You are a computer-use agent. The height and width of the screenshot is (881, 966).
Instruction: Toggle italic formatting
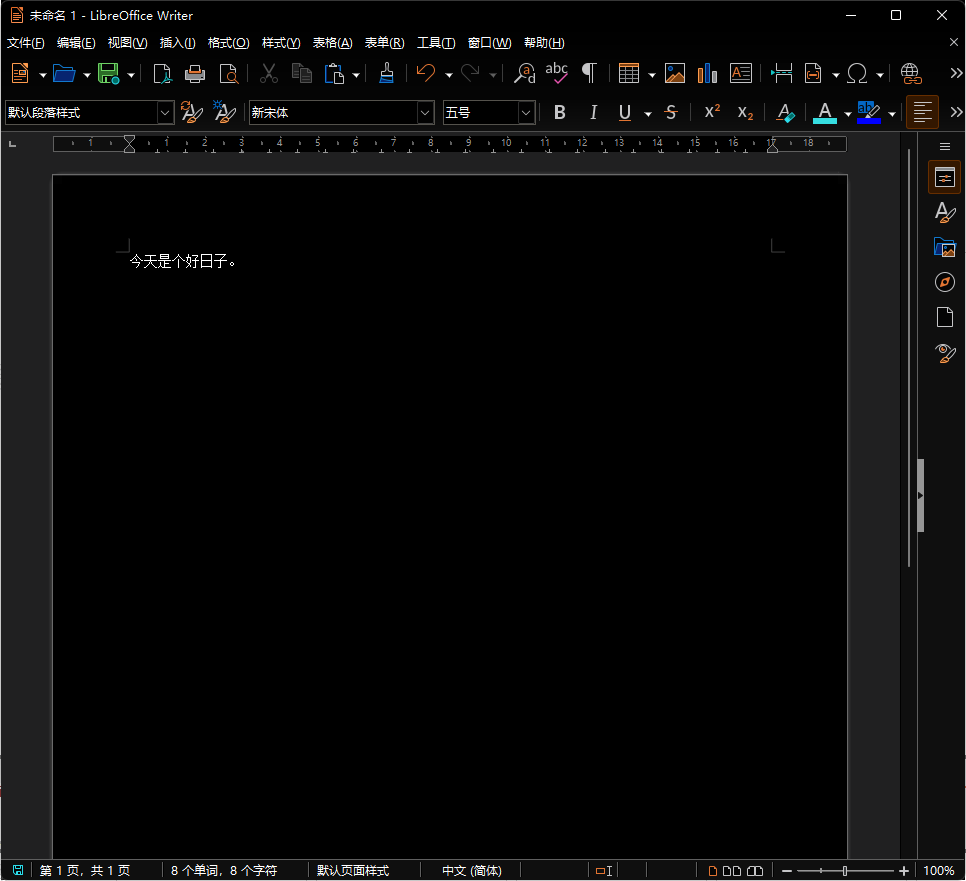tap(593, 113)
